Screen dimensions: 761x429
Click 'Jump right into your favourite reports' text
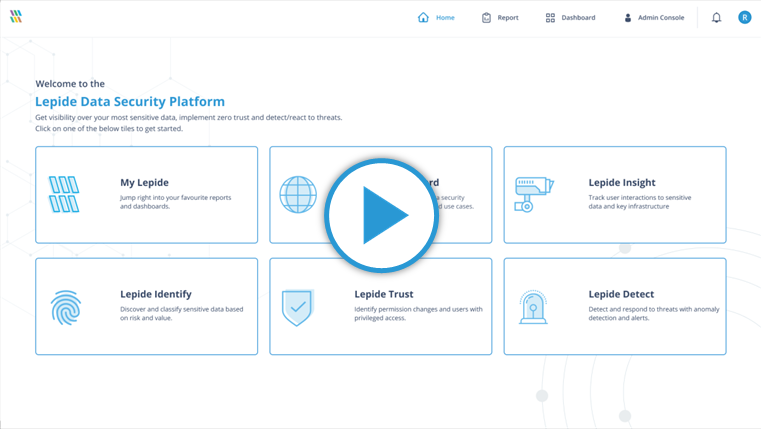click(x=175, y=198)
